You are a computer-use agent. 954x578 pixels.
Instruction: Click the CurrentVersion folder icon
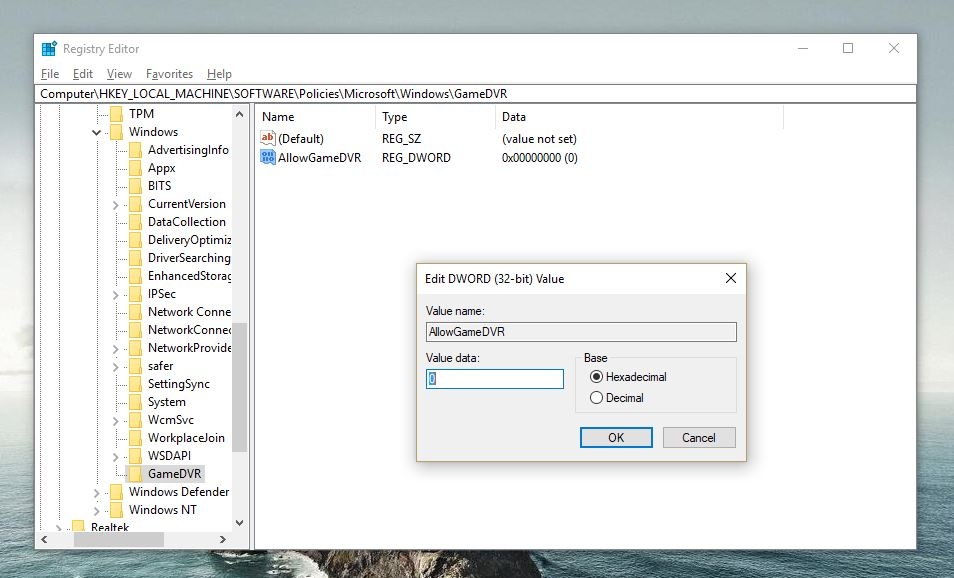(136, 204)
